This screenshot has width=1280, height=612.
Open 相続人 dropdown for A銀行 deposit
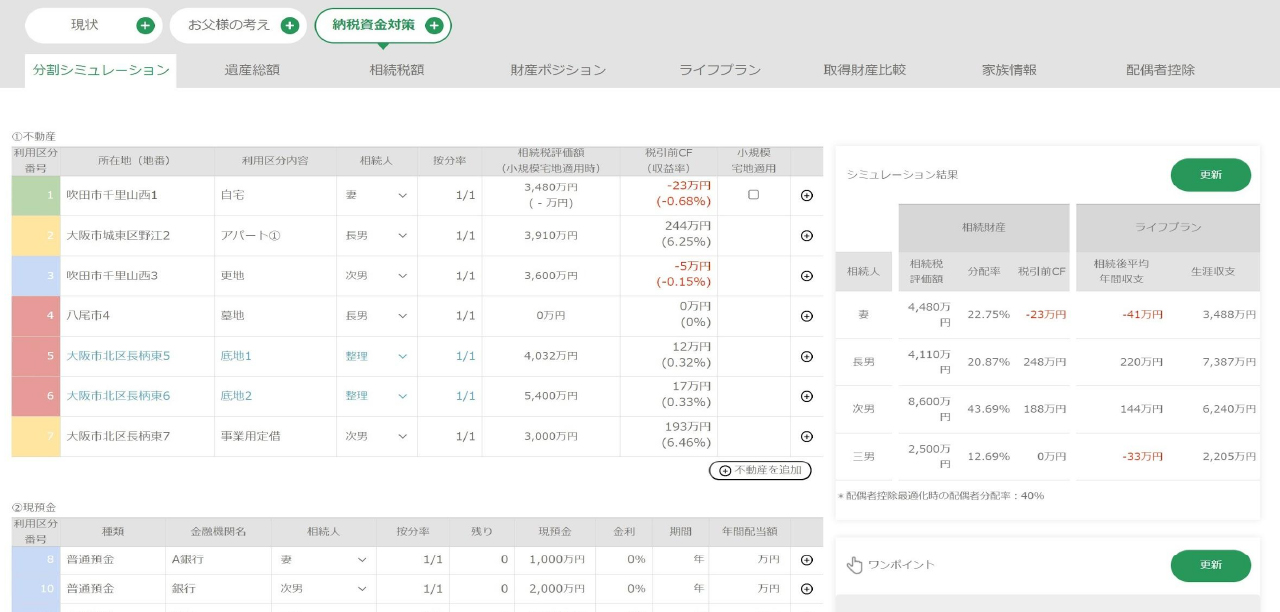tap(324, 560)
